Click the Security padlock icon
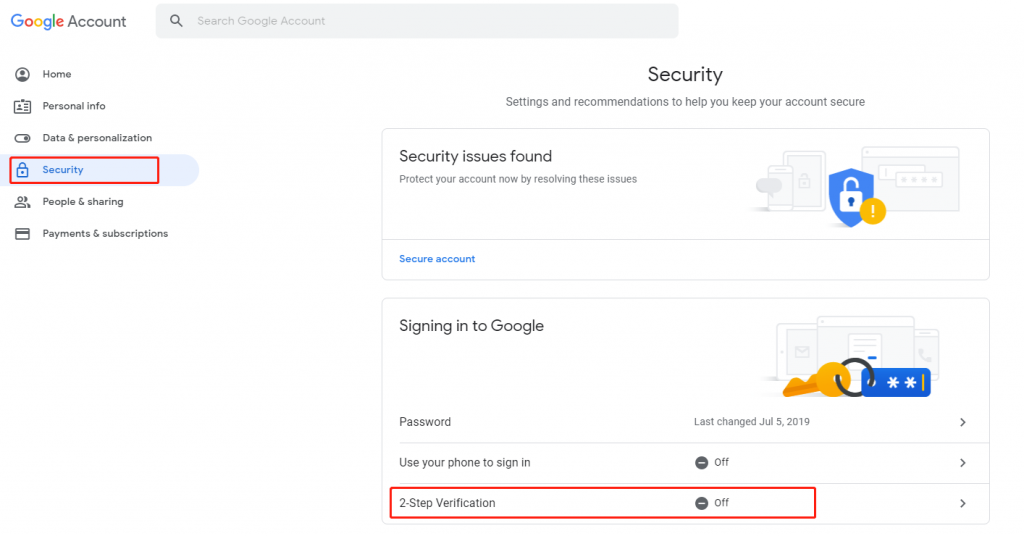 22,170
